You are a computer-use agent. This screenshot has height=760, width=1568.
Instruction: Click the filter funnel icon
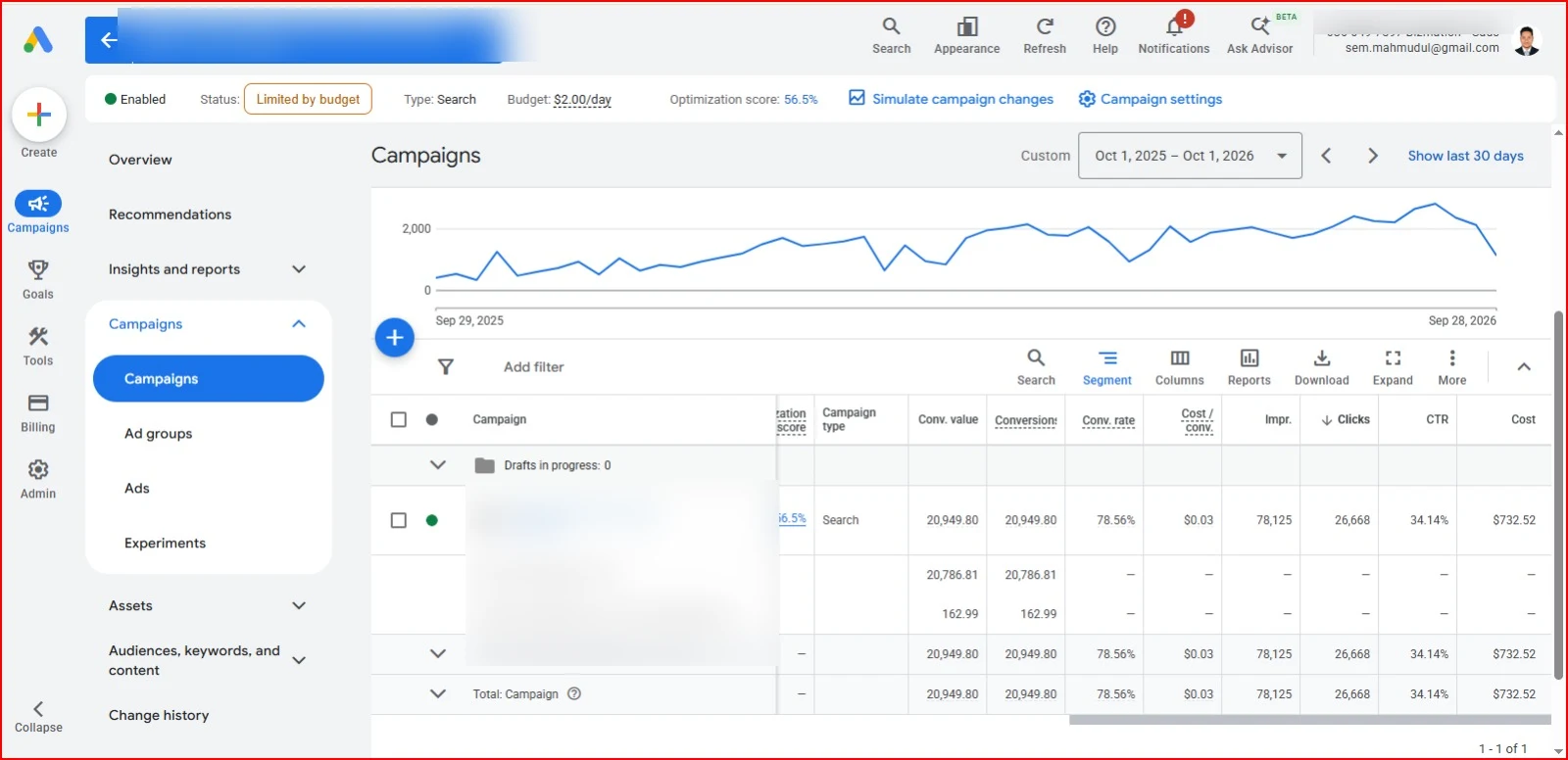446,366
